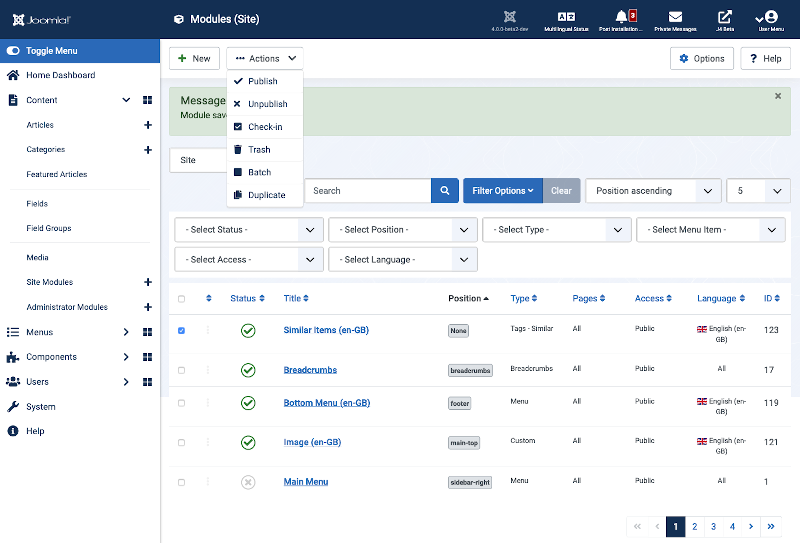Uncheck the Similar Items row checkbox
This screenshot has height=543, width=800.
pos(181,330)
